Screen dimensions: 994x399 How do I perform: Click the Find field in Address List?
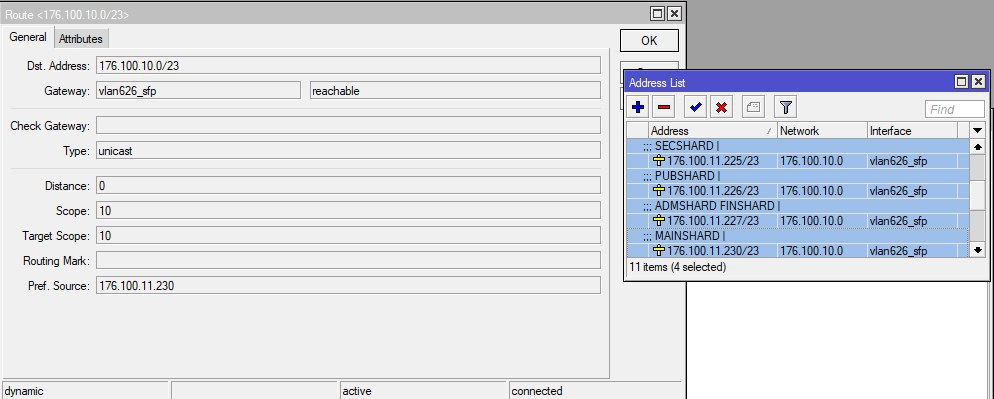[955, 109]
